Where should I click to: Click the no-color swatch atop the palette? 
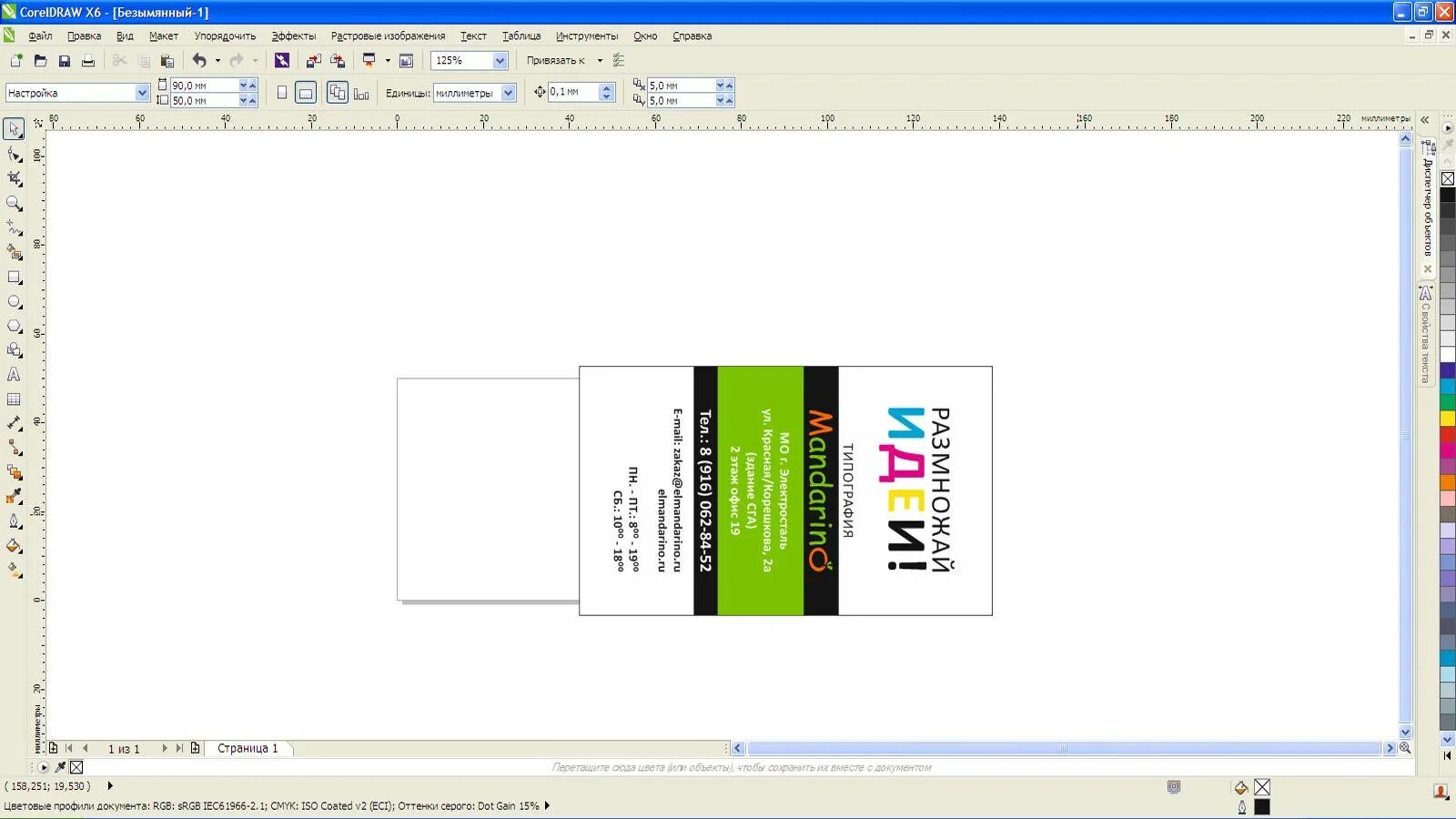click(x=1448, y=178)
